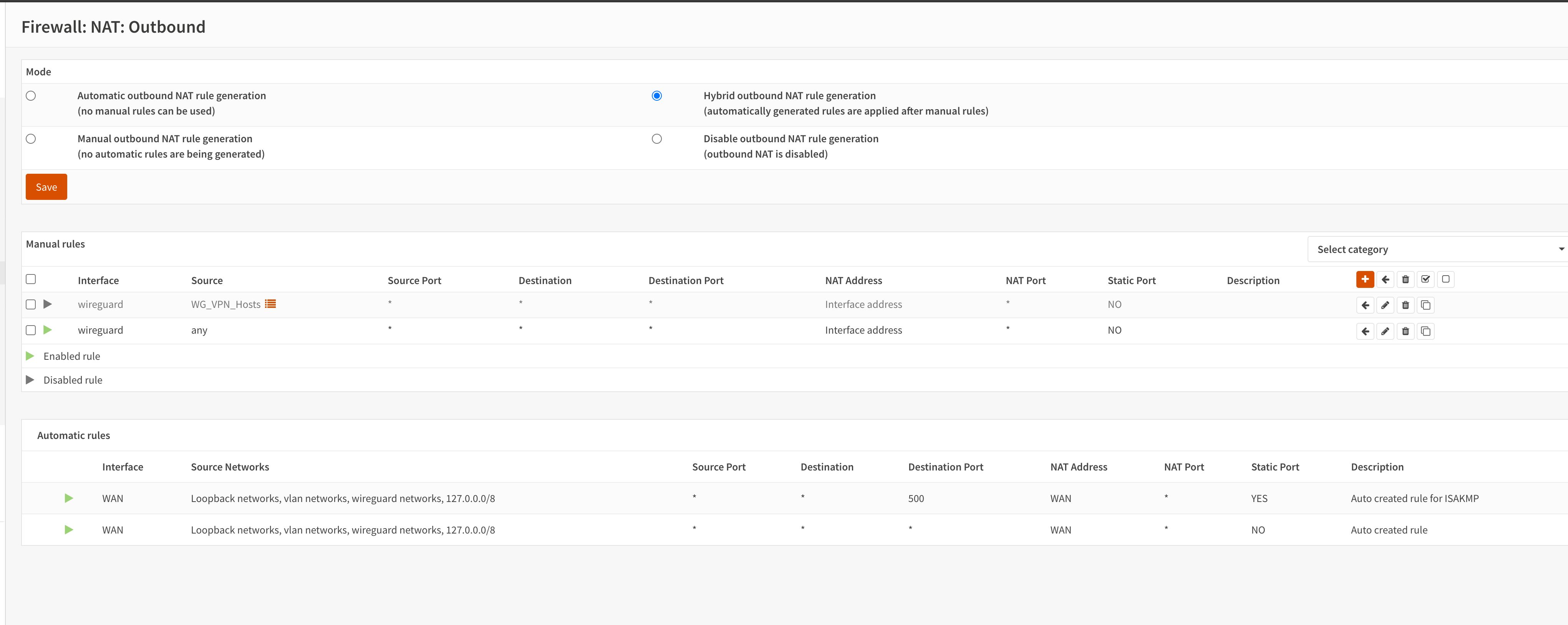Select Disable outbound NAT rule generation

point(657,139)
